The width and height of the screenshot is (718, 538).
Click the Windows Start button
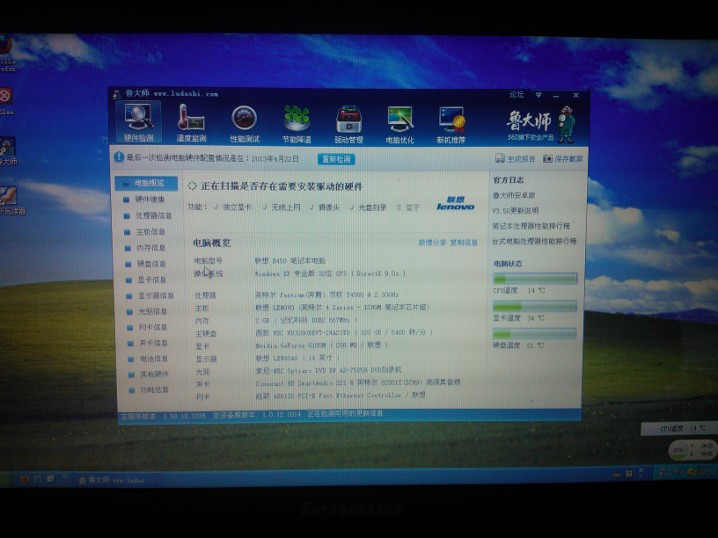click(6, 479)
